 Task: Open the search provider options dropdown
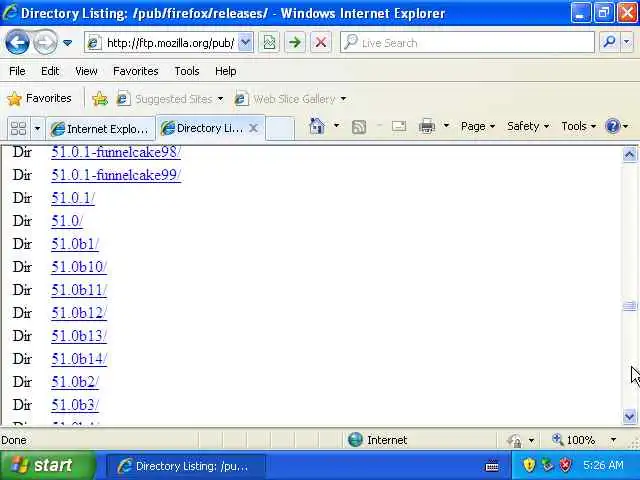point(627,42)
